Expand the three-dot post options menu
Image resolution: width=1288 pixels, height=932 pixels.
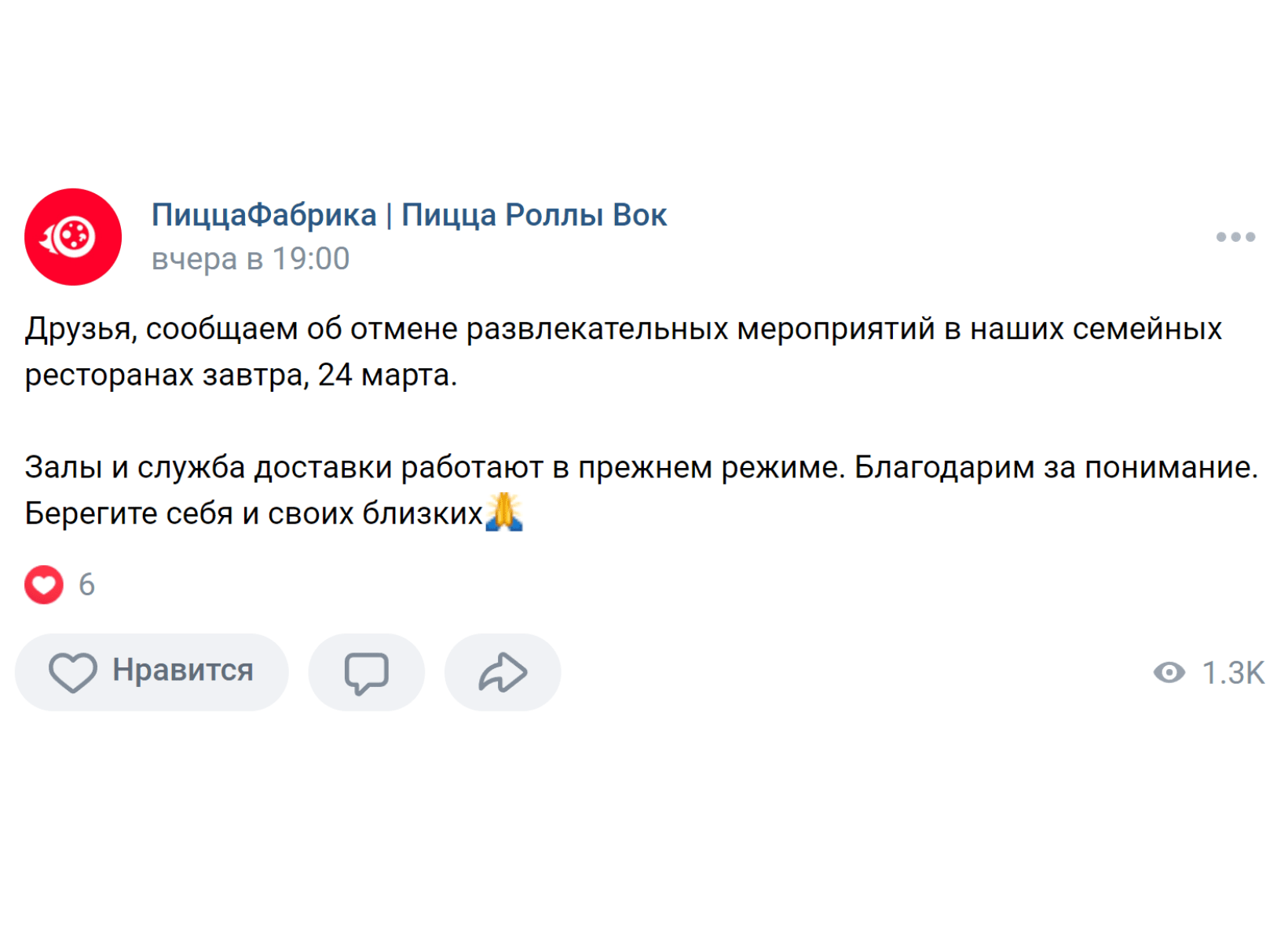(1235, 236)
